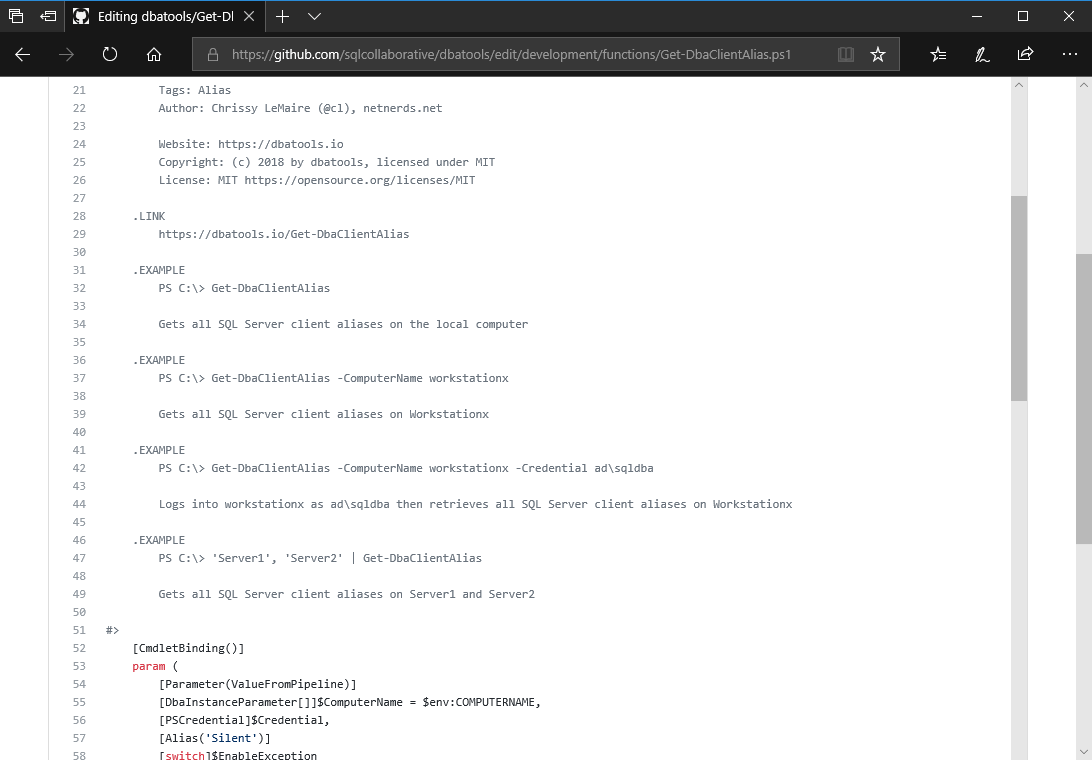Click the github.com URL address bar
The height and width of the screenshot is (760, 1092).
pyautogui.click(x=510, y=55)
